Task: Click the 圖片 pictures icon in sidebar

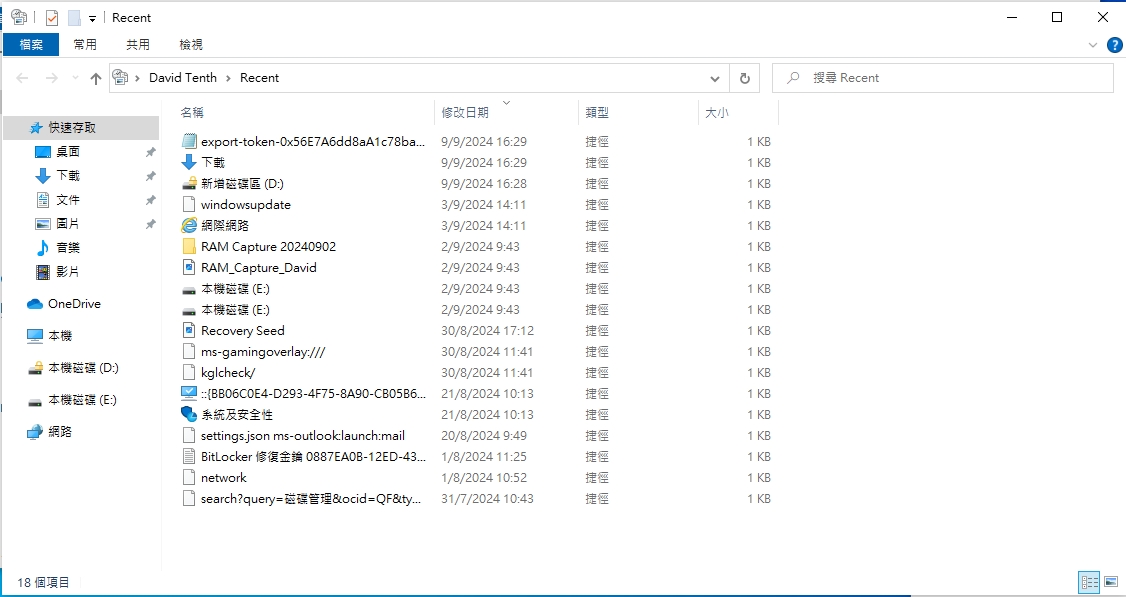Action: click(x=43, y=223)
